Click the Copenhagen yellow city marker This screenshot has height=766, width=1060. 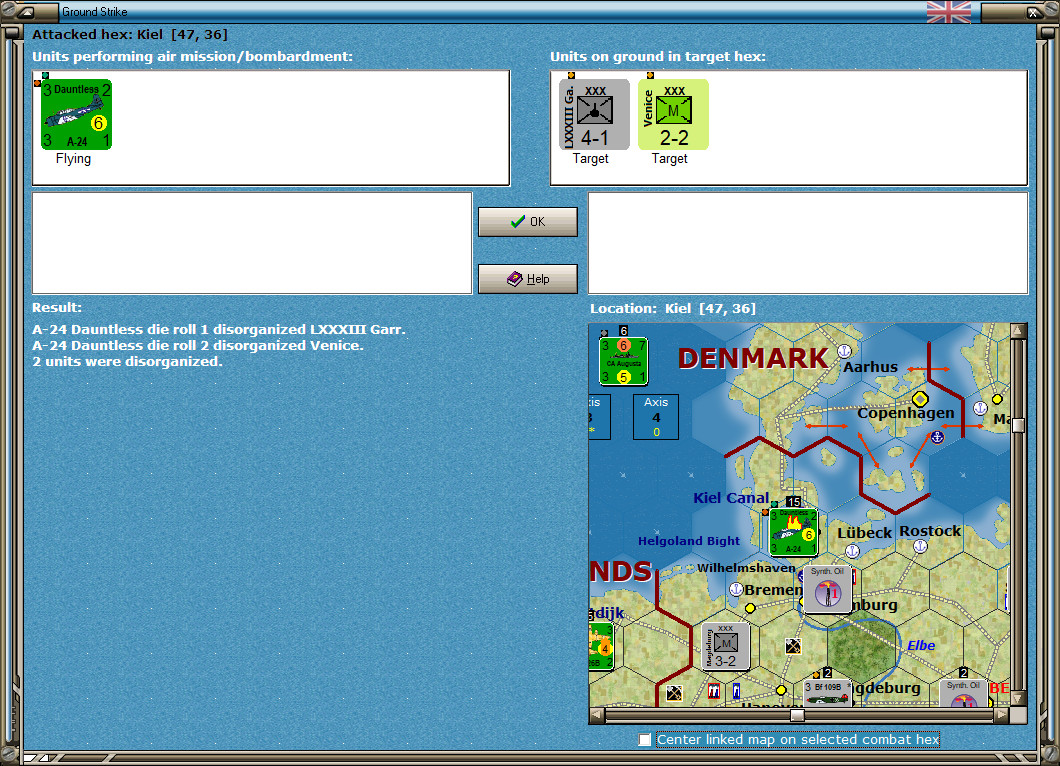coord(920,399)
